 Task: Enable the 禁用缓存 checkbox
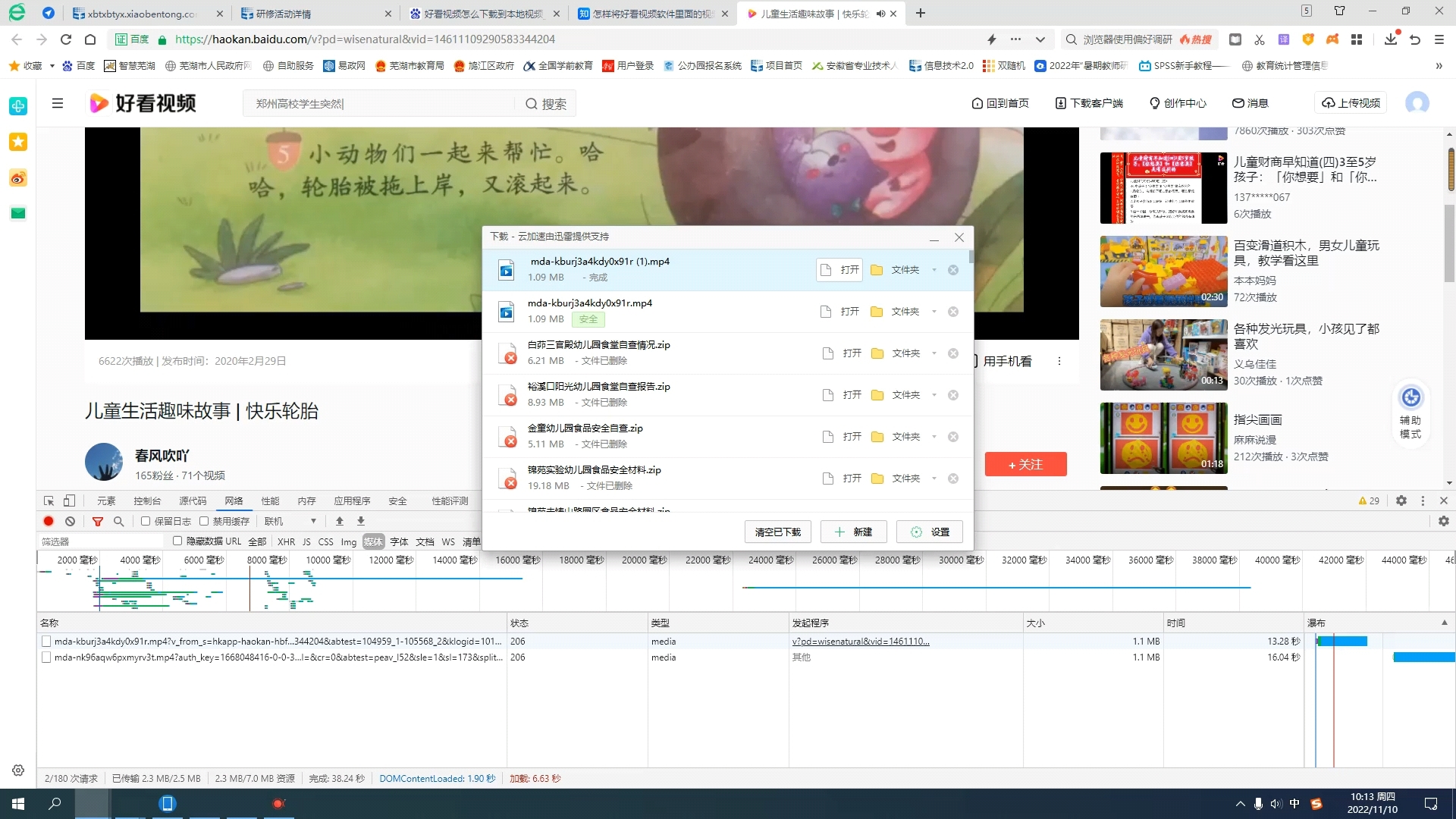204,521
